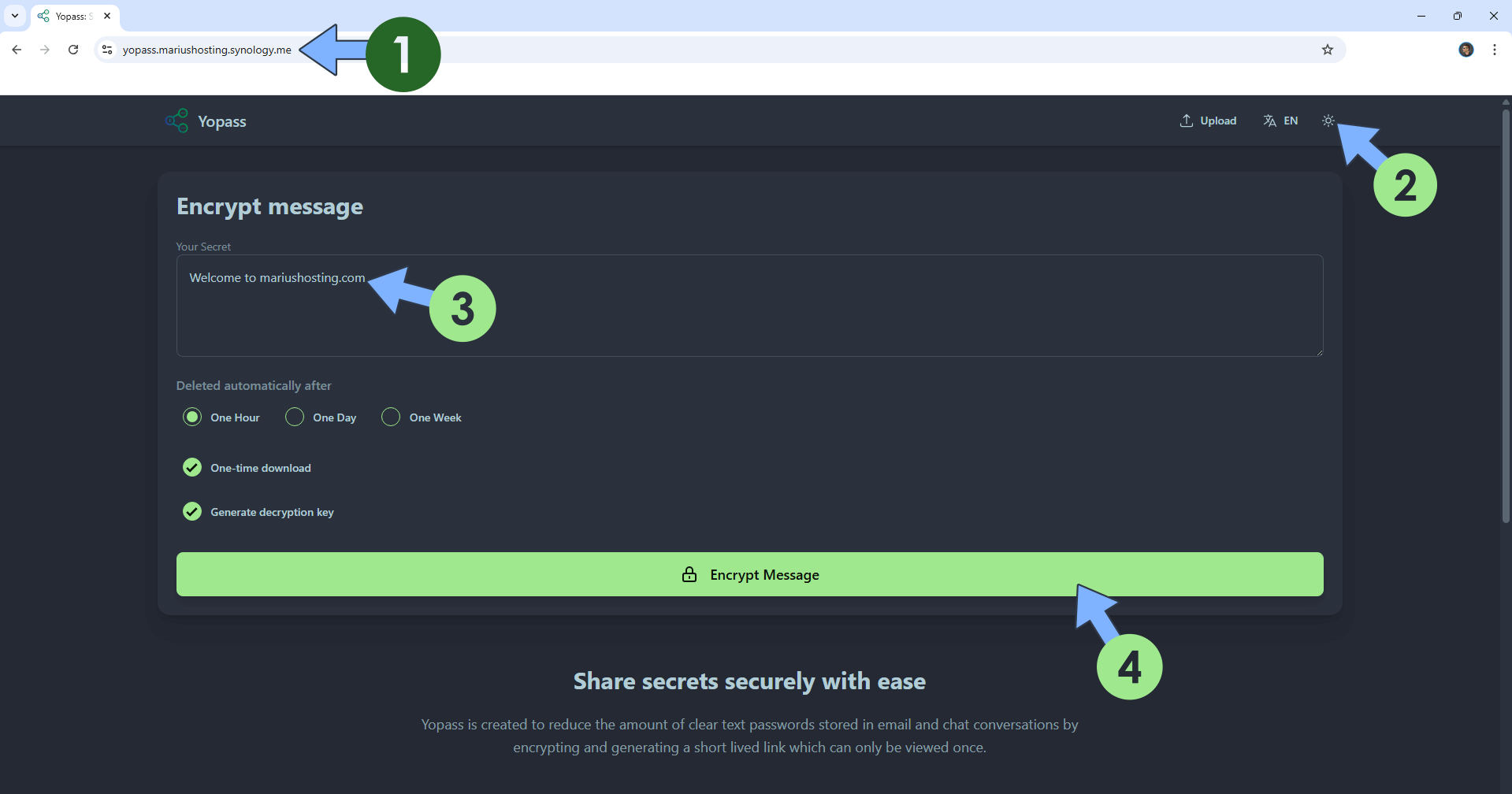The width and height of the screenshot is (1512, 794).
Task: Open the Chrome three-dot menu
Action: (1495, 49)
